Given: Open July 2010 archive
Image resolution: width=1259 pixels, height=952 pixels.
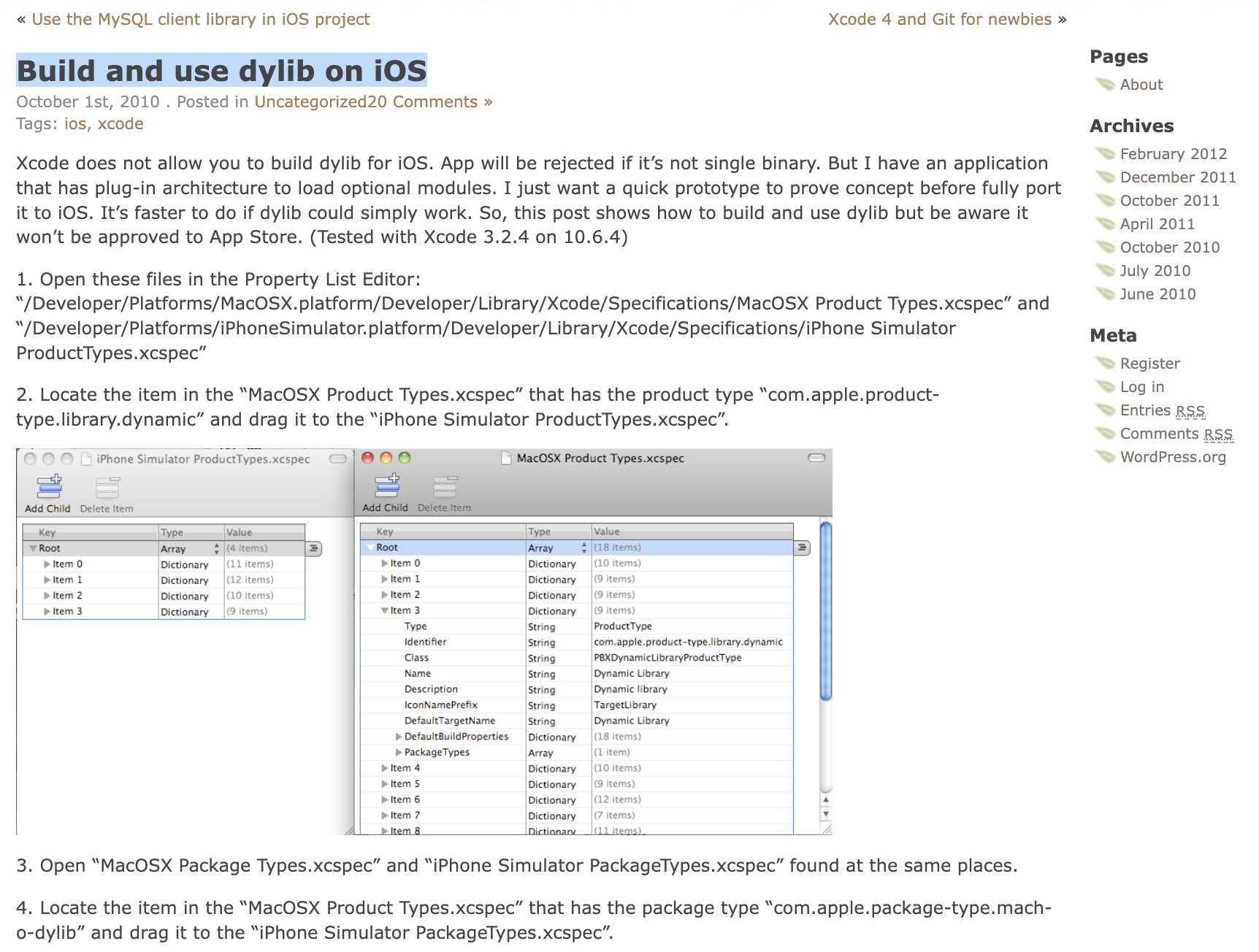Looking at the screenshot, I should point(1155,271).
